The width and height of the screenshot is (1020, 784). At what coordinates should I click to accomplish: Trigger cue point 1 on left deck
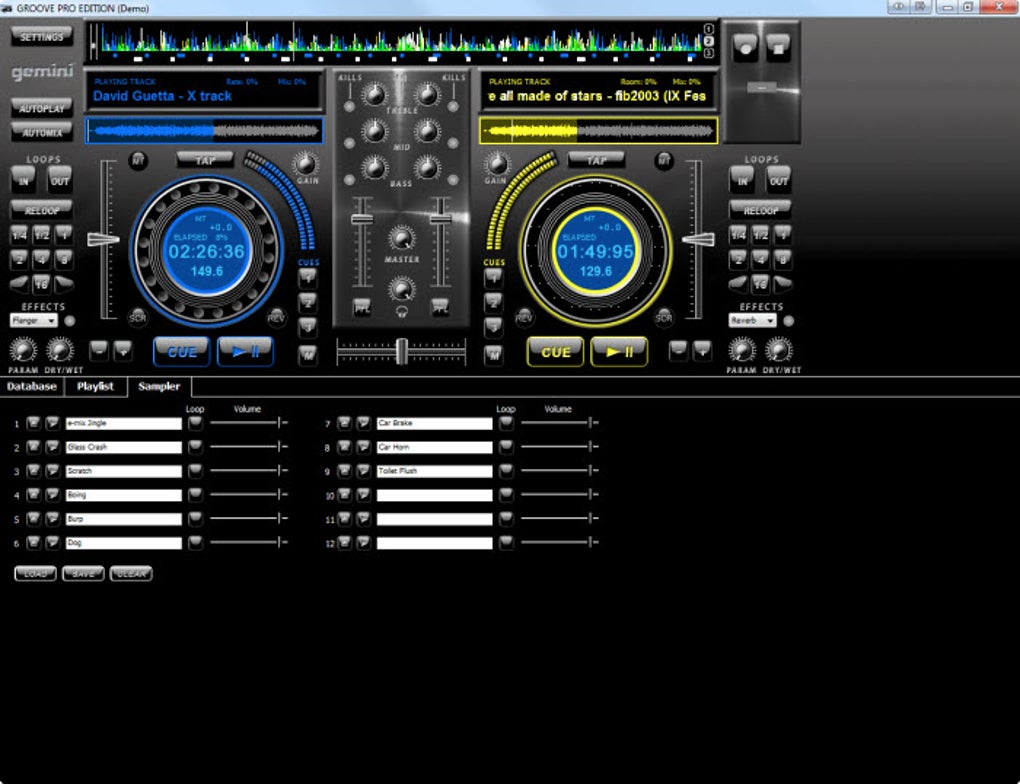308,278
